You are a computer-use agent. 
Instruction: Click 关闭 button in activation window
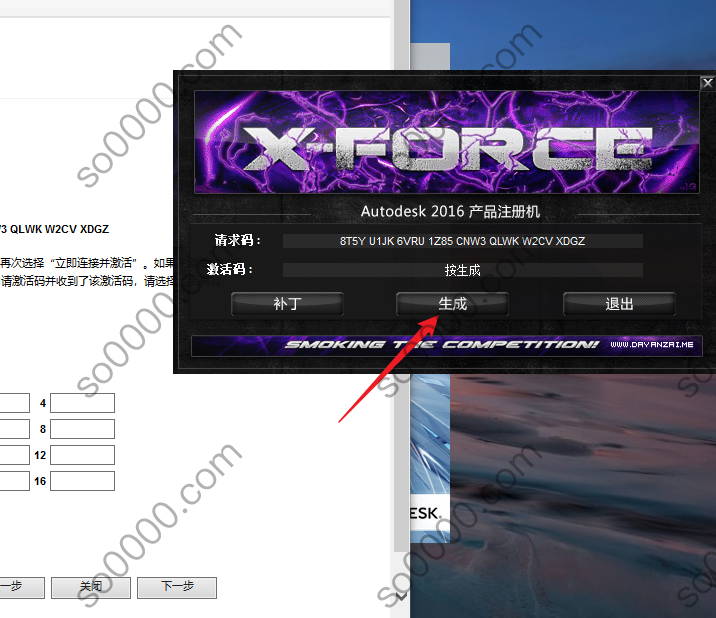point(91,587)
